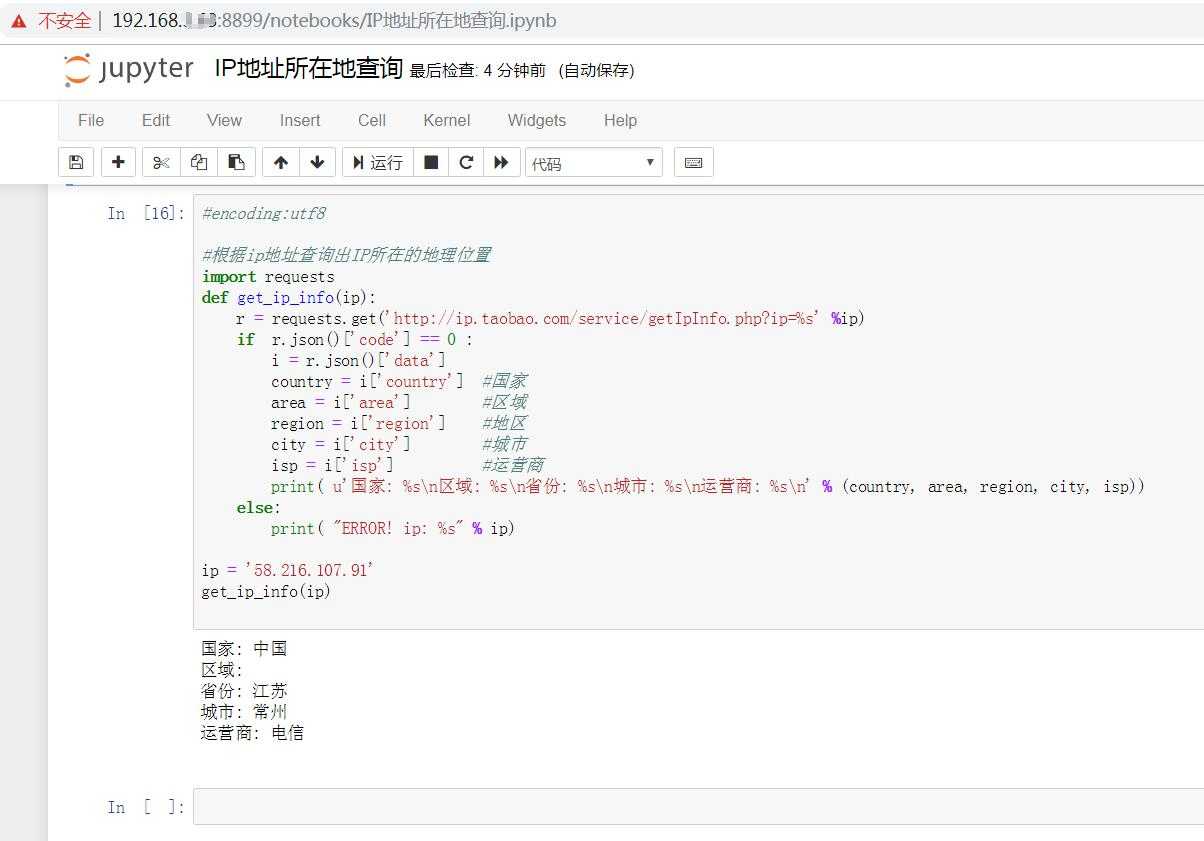Click the browser address bar URL
The height and width of the screenshot is (841, 1204).
pos(334,20)
